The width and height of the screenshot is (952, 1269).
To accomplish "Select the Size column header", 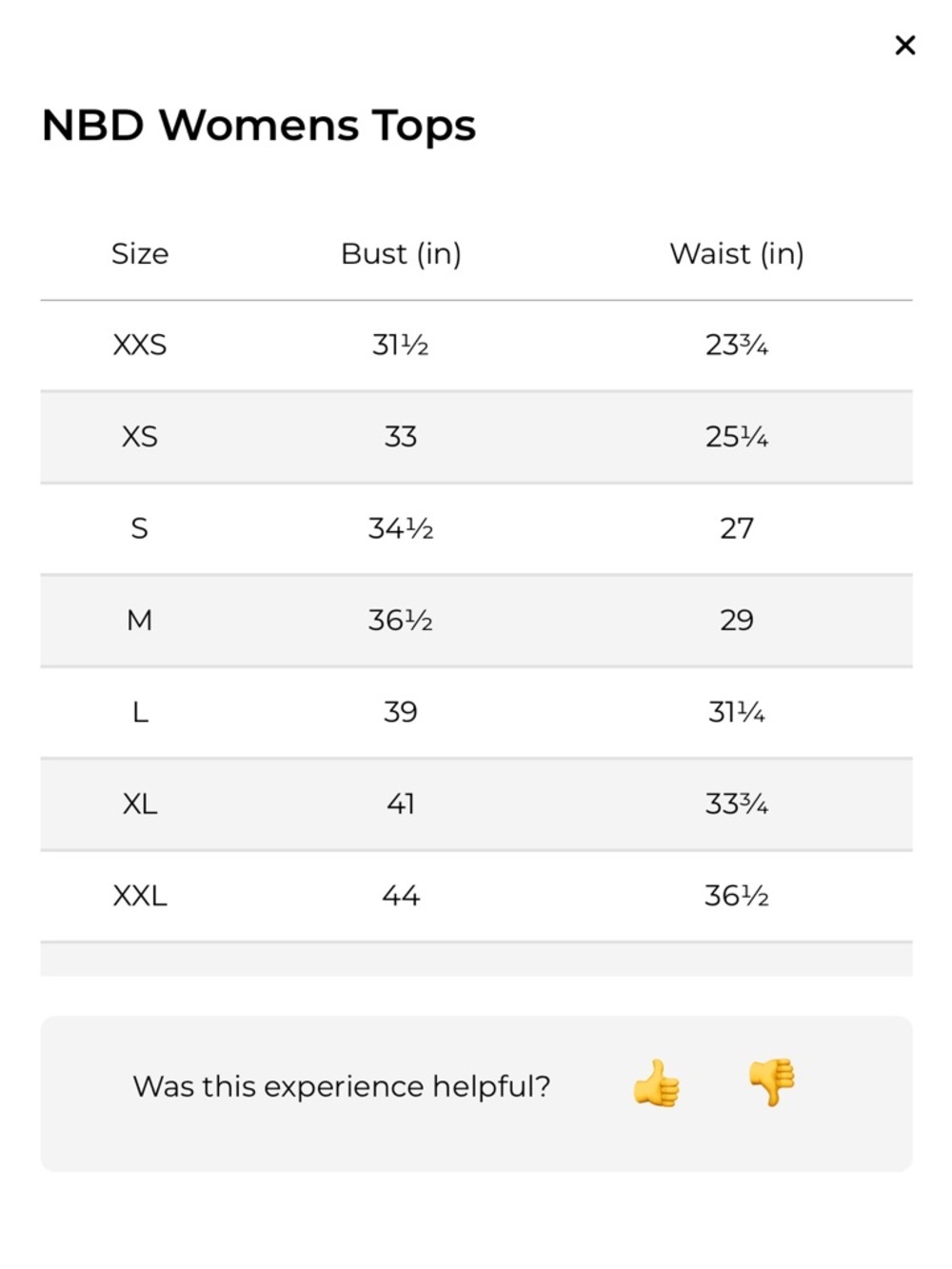I will 140,253.
